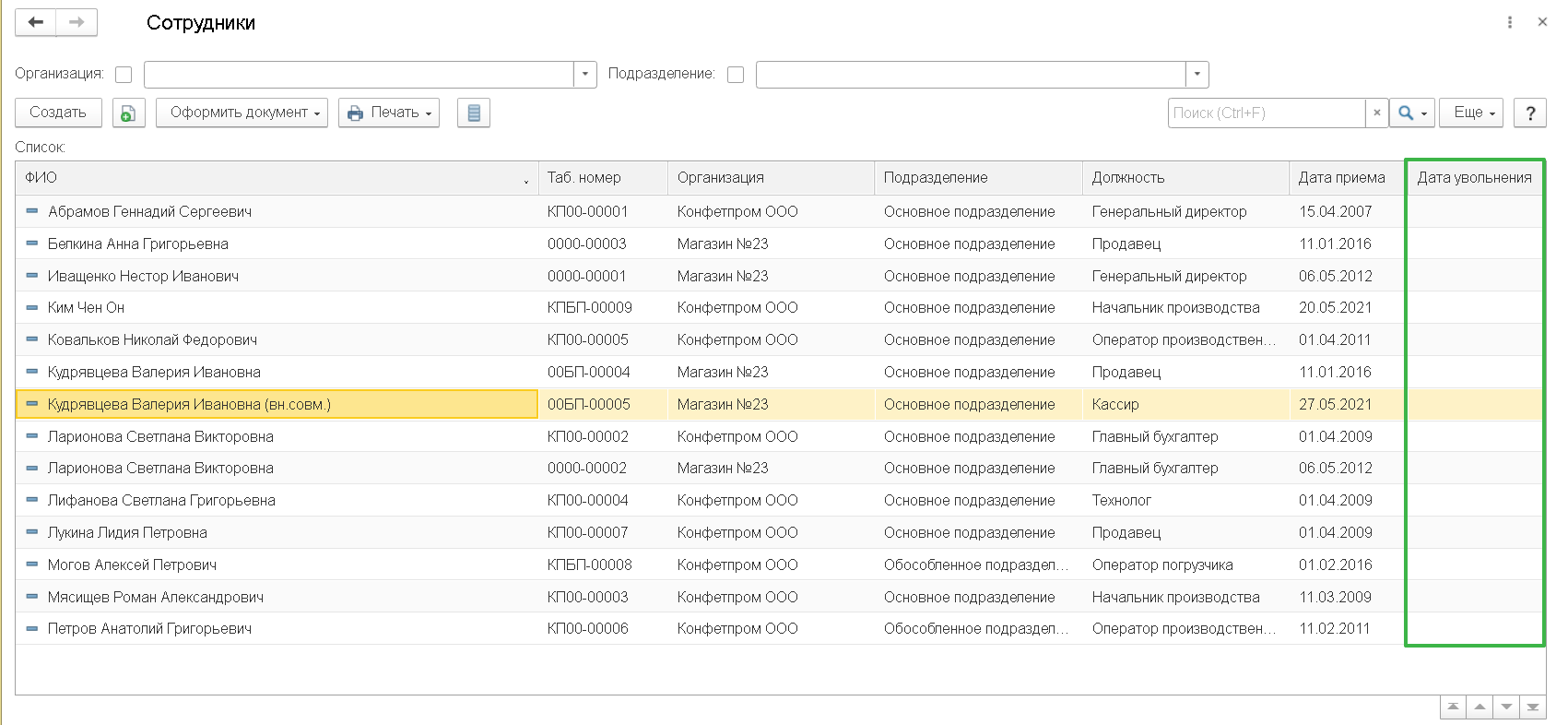Click the Поиск (Ctrl+F) search field

(x=1267, y=113)
